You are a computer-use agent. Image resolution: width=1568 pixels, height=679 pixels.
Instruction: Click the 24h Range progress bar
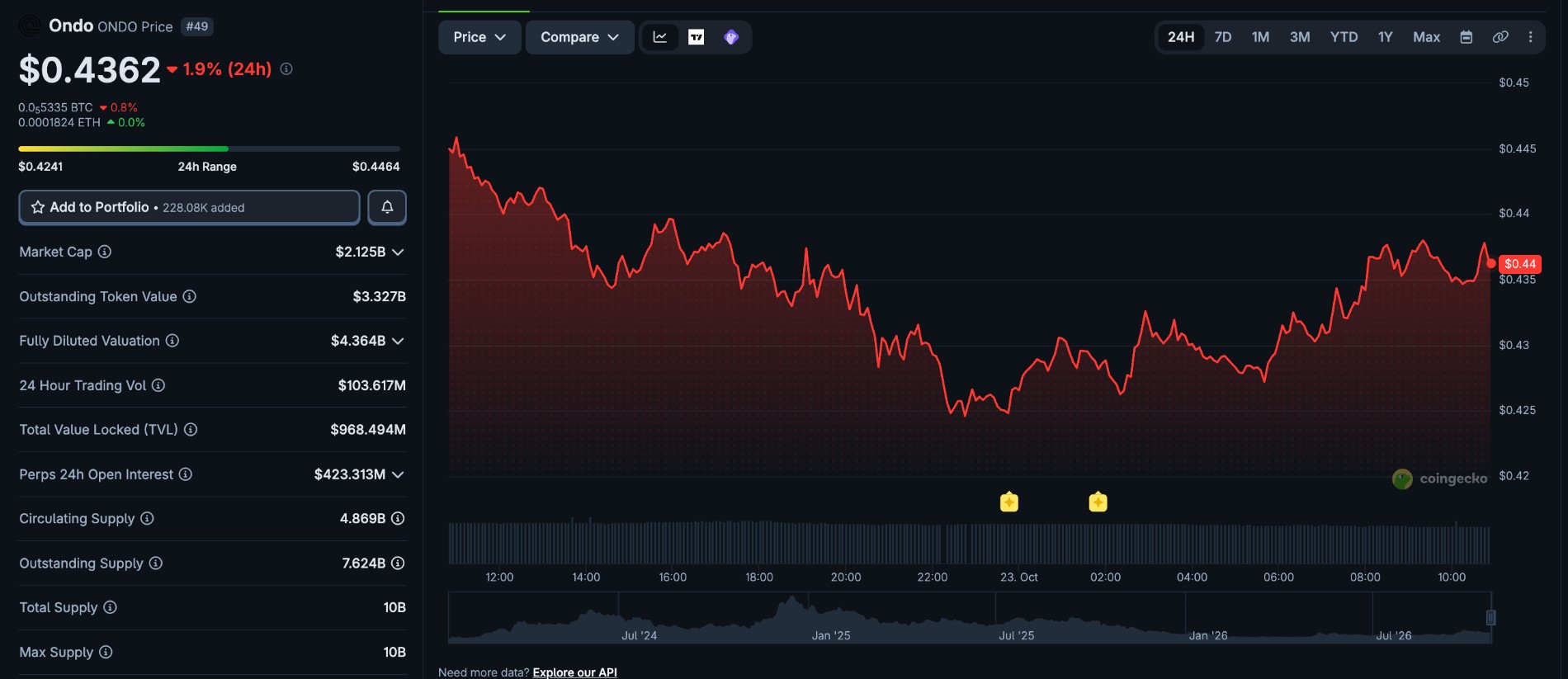[209, 149]
